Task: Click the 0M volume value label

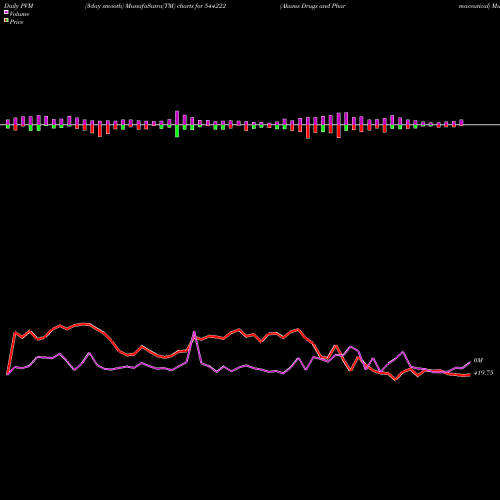Action: pos(478,360)
